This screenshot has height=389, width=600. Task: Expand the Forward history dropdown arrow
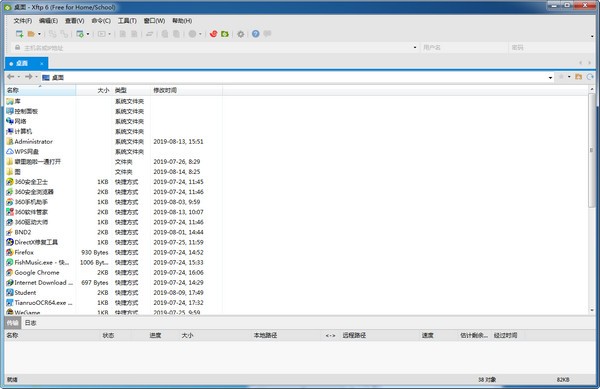click(x=36, y=77)
